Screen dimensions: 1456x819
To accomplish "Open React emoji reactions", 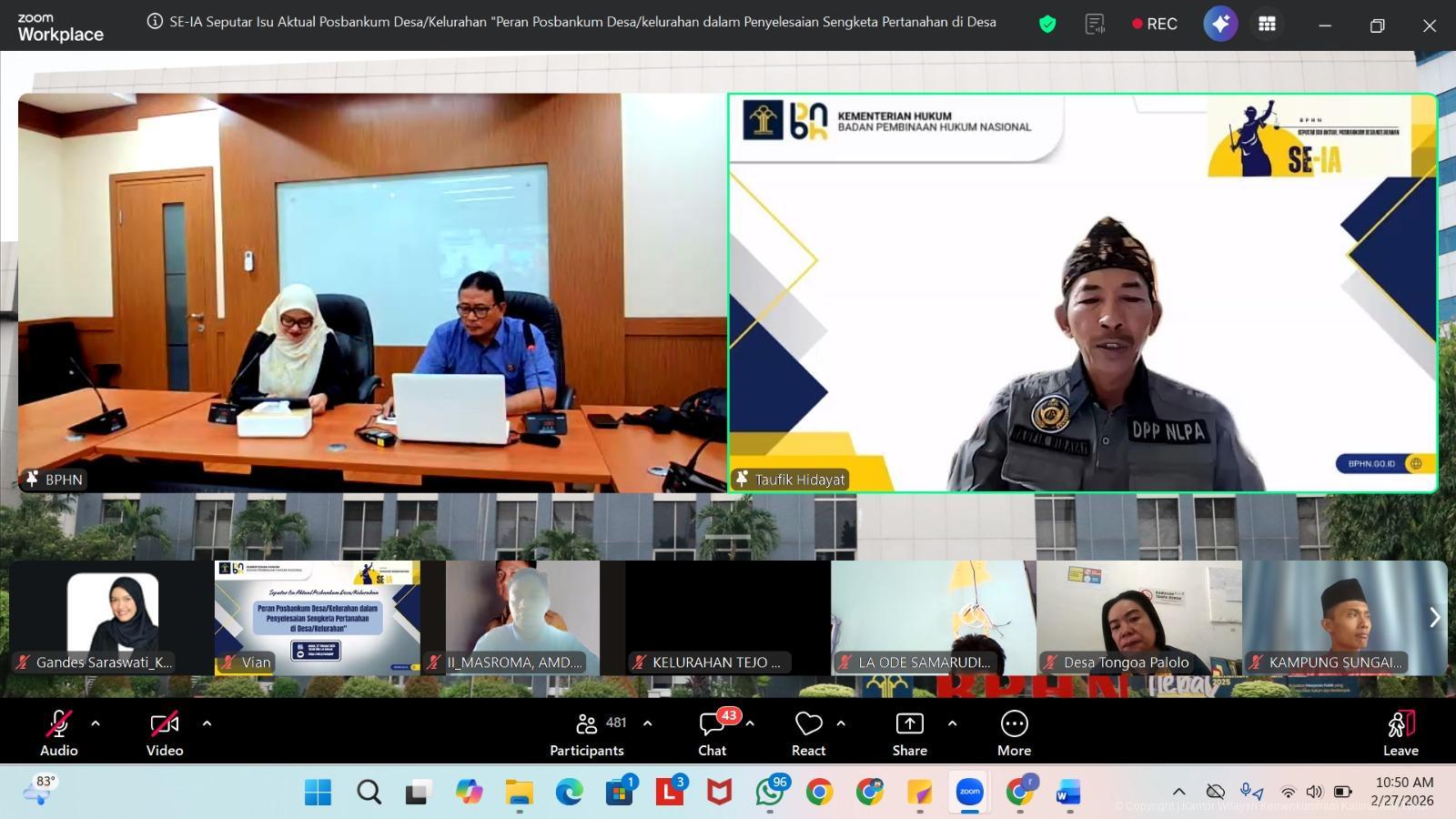I will point(808,733).
